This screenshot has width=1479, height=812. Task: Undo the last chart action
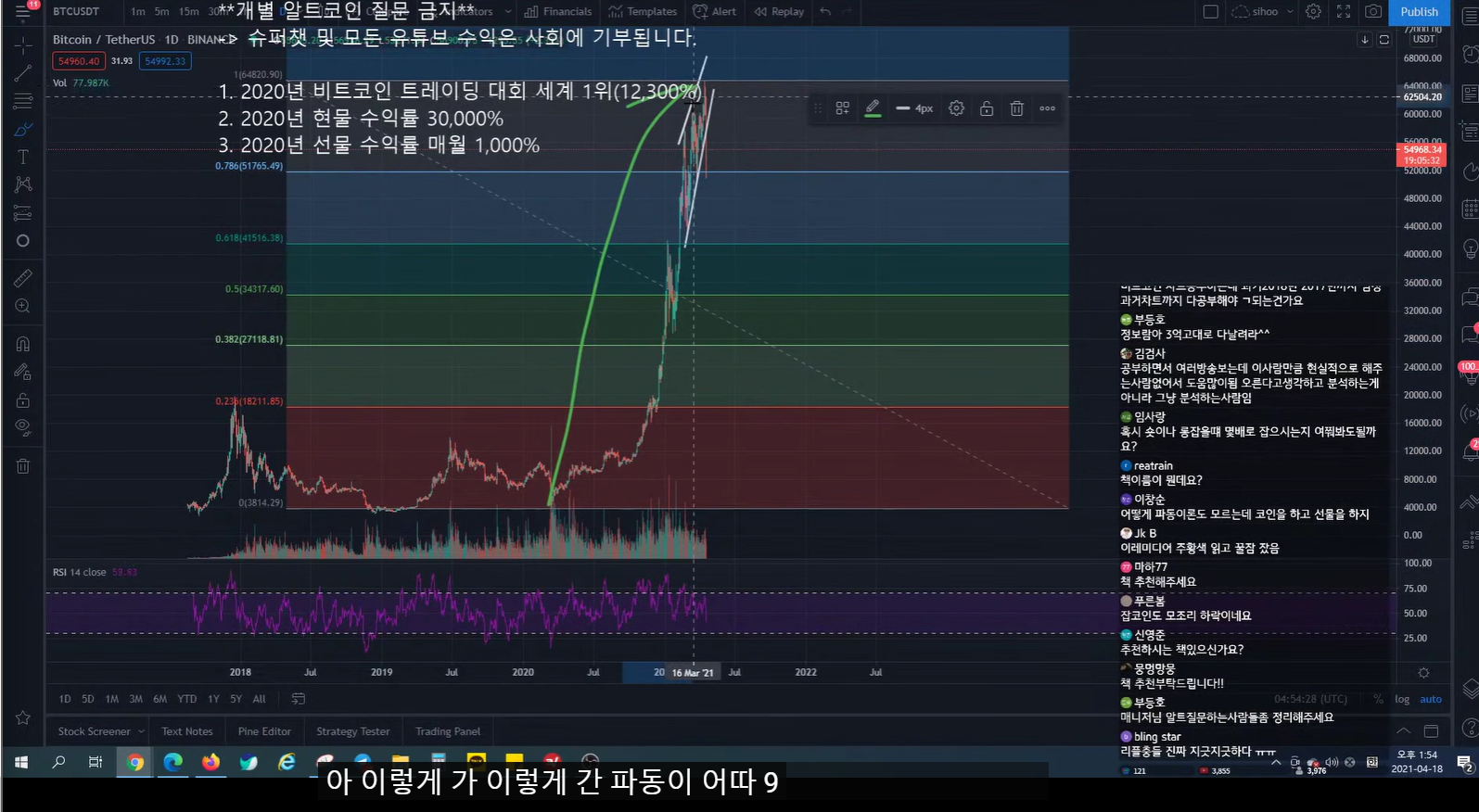pyautogui.click(x=825, y=12)
